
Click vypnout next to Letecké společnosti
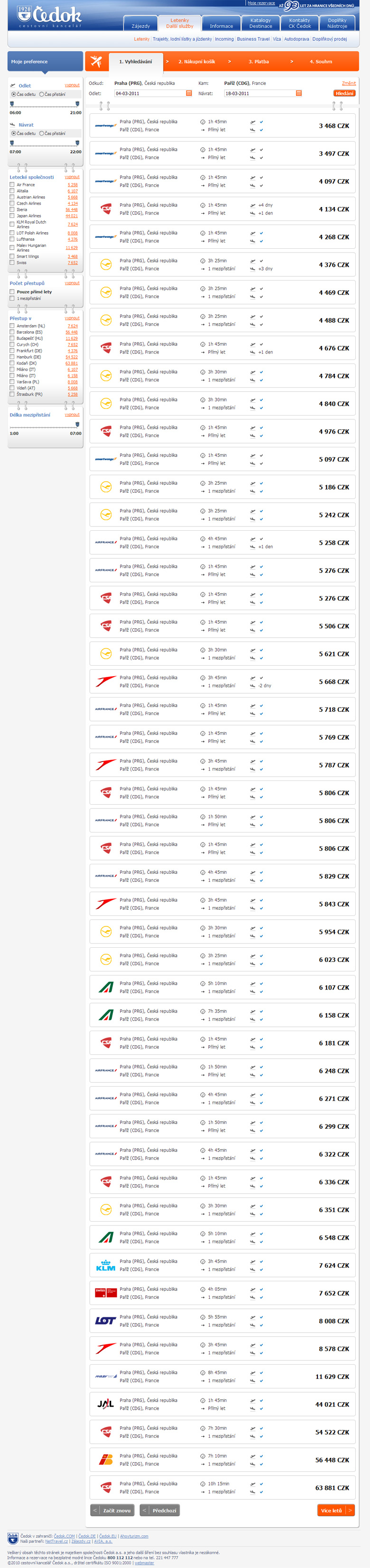coord(72,177)
